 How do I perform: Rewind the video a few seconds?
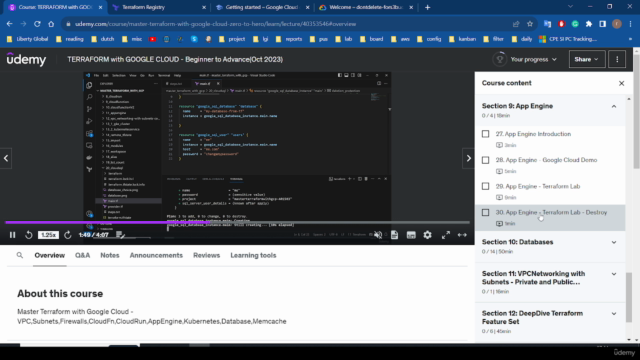click(x=29, y=235)
